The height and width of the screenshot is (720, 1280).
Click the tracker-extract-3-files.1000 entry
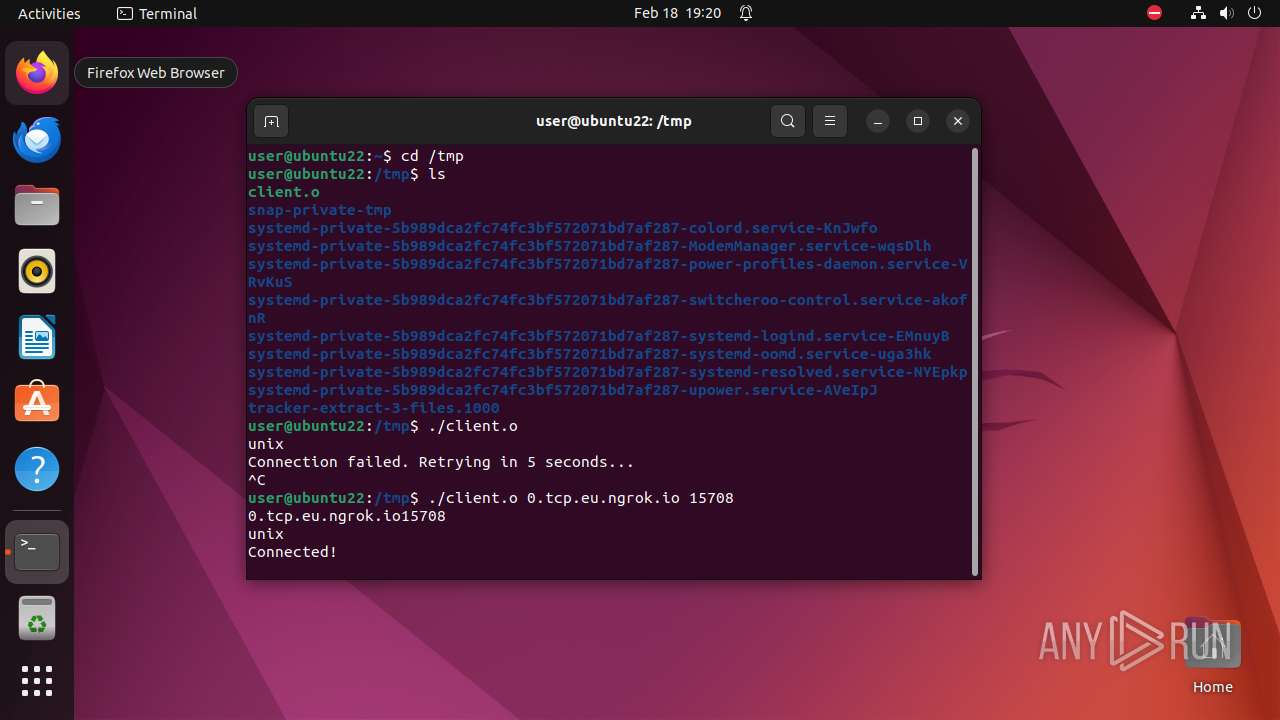click(374, 408)
